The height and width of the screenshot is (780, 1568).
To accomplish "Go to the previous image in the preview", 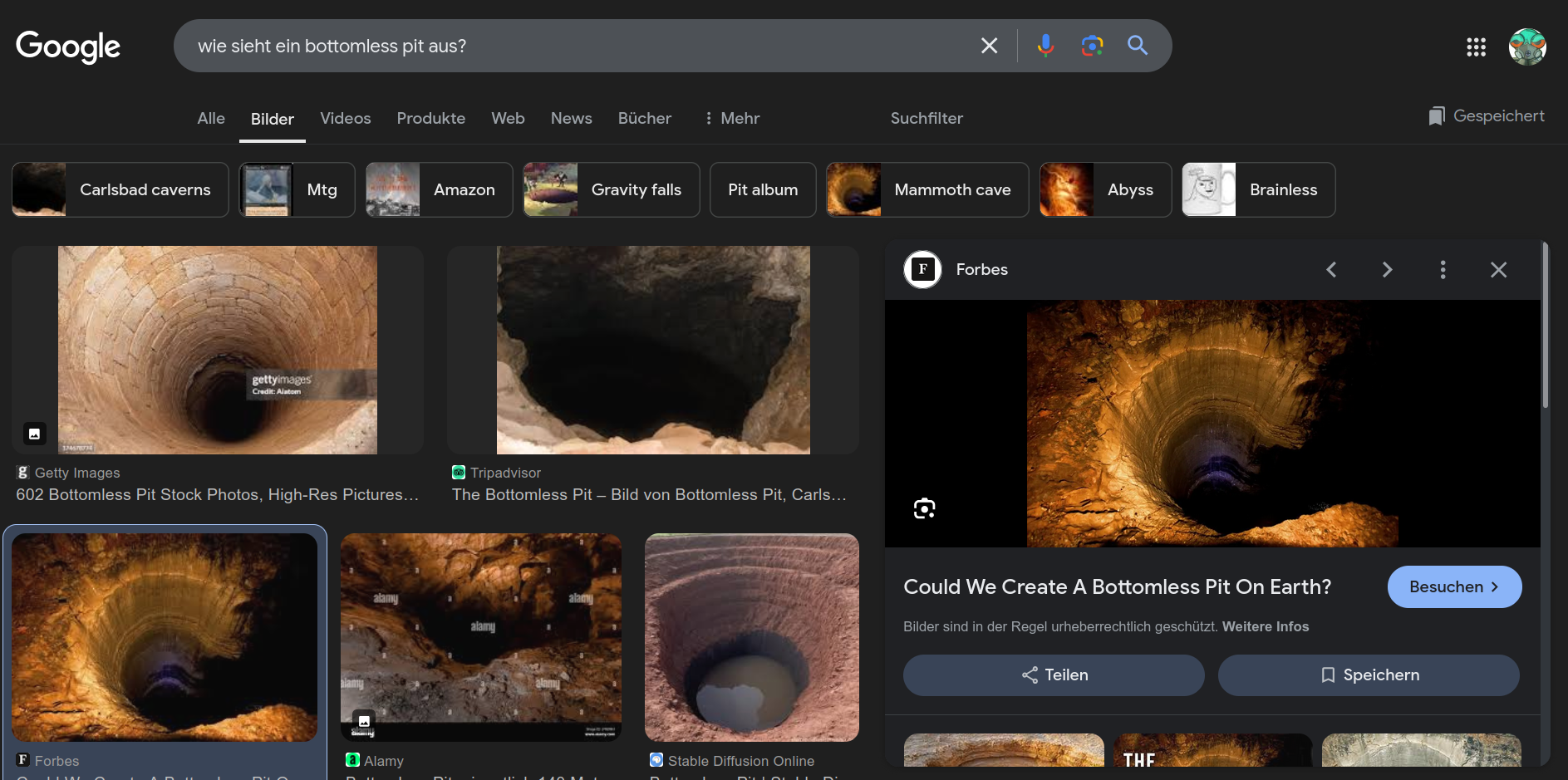I will pyautogui.click(x=1331, y=270).
